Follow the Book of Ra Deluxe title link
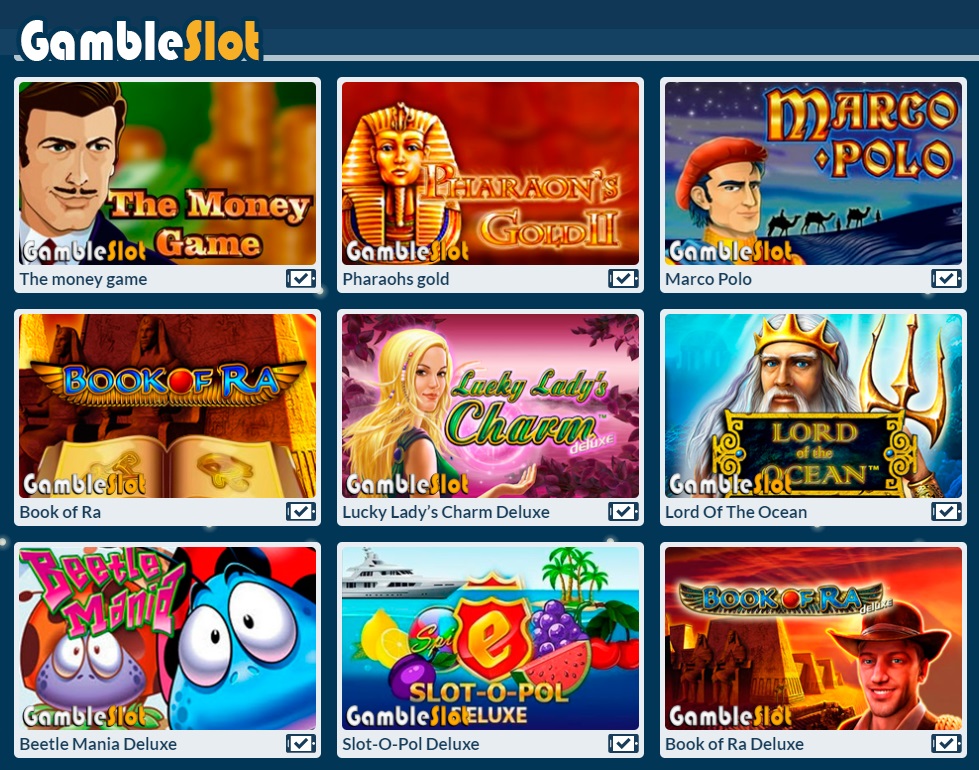 click(734, 744)
